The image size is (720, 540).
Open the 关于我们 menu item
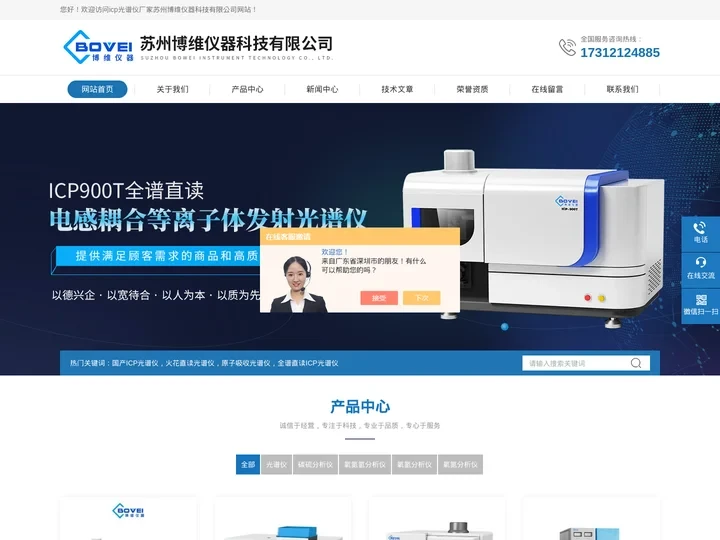tap(172, 89)
